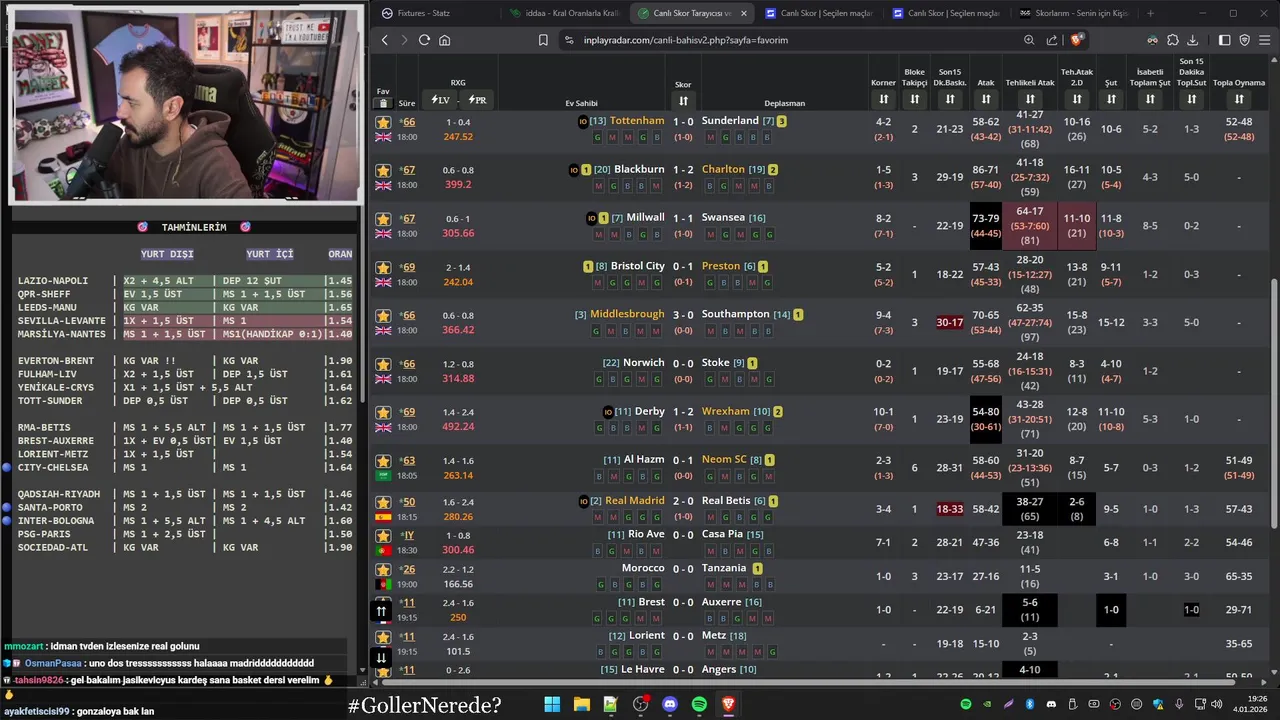Image resolution: width=1280 pixels, height=720 pixels.
Task: Sort by the LV lightning button
Action: pos(440,100)
